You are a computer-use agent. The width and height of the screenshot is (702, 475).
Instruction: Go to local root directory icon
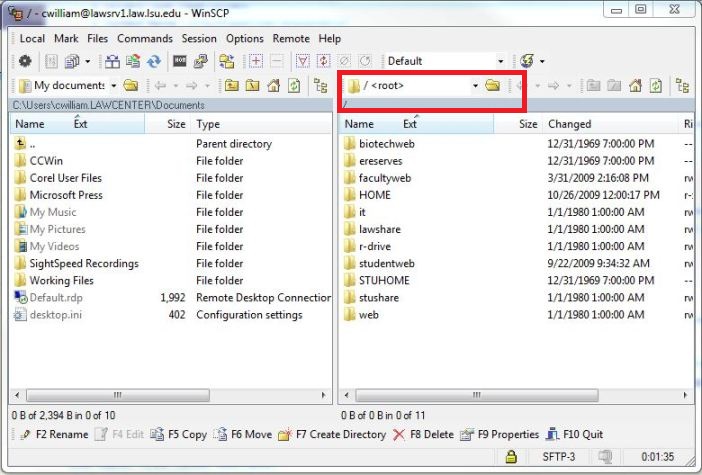[253, 85]
